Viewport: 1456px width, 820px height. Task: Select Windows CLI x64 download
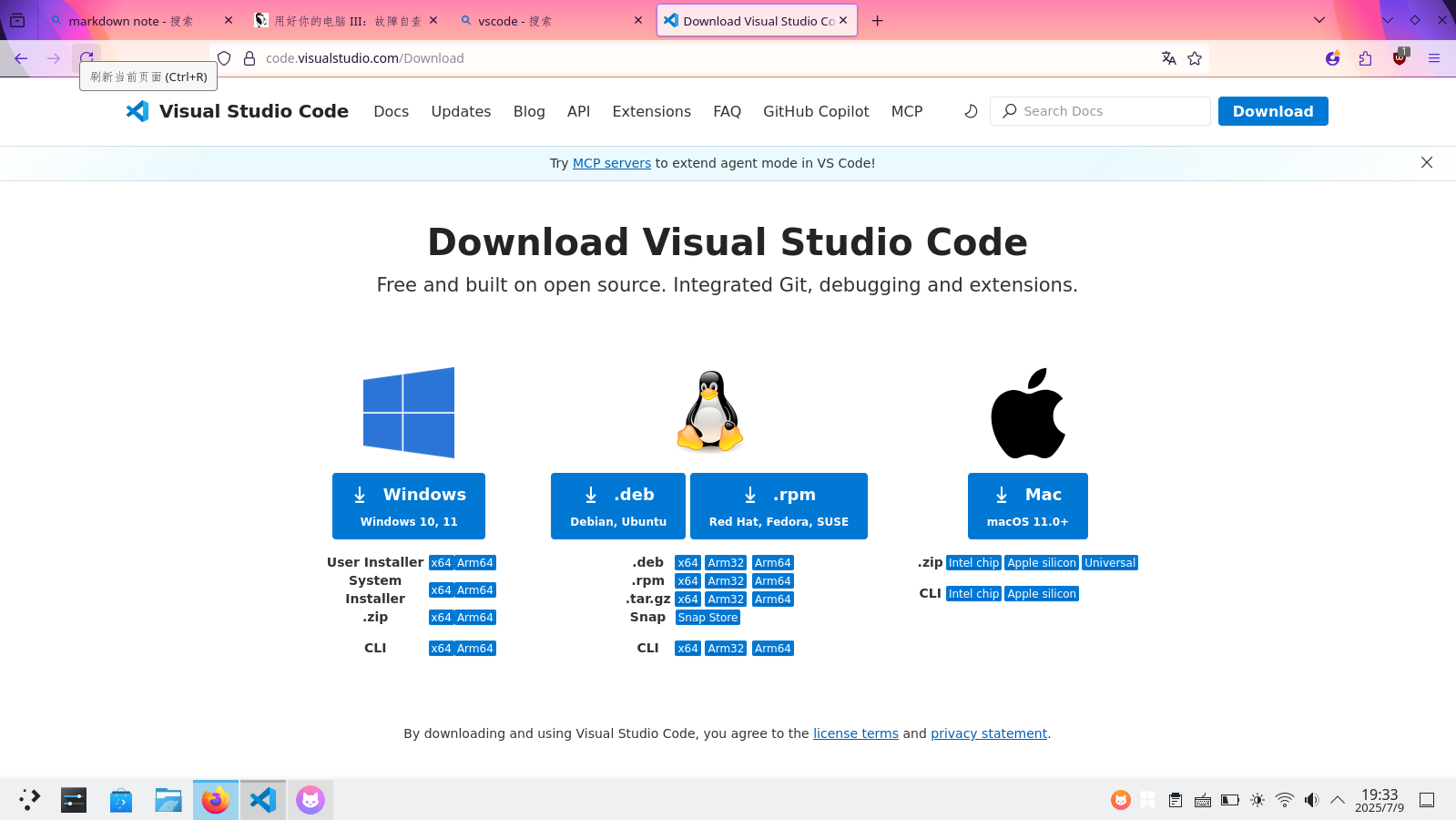[x=442, y=649]
